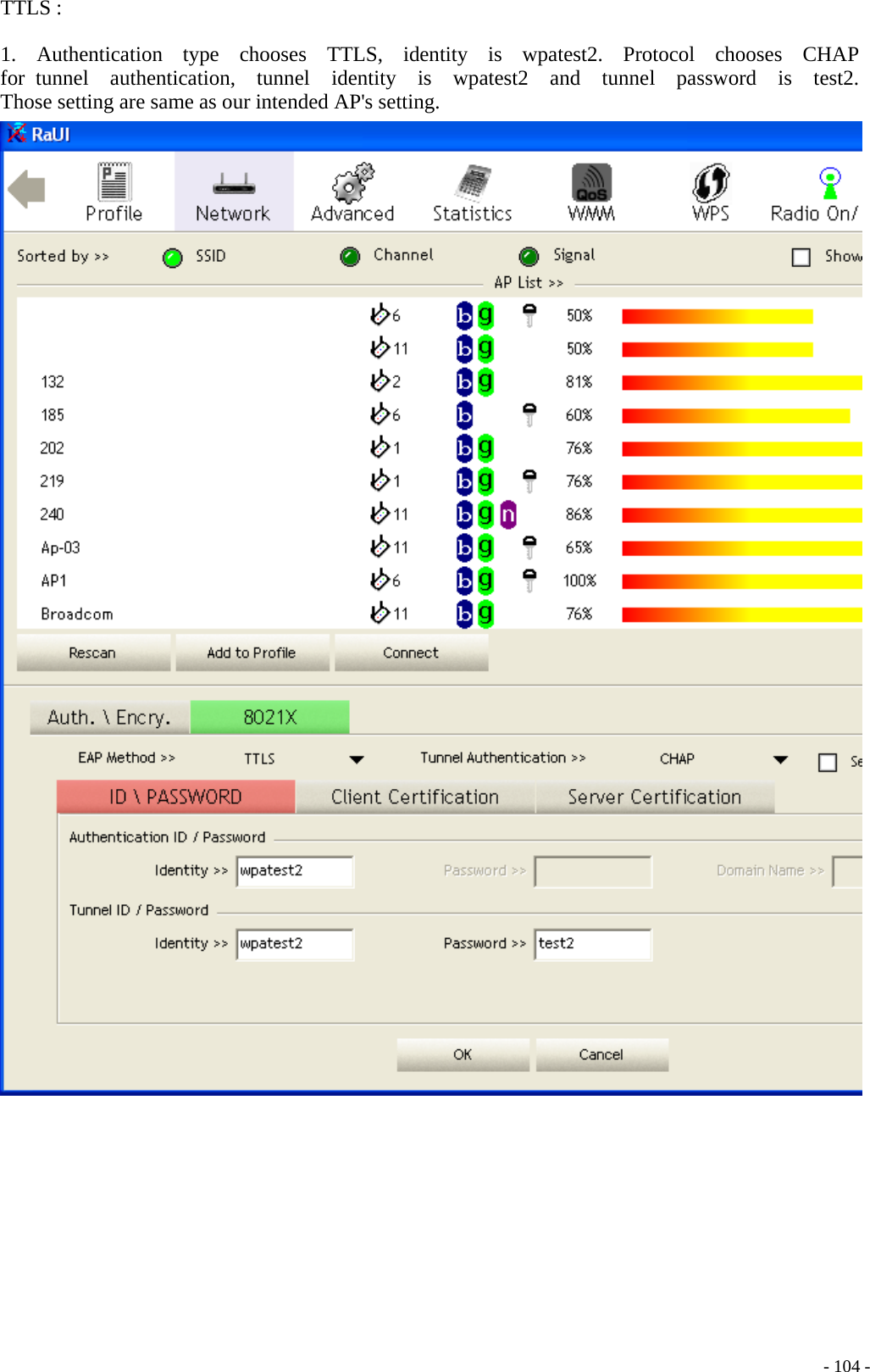
Task: Expand the AP List >> section
Action: (x=529, y=282)
